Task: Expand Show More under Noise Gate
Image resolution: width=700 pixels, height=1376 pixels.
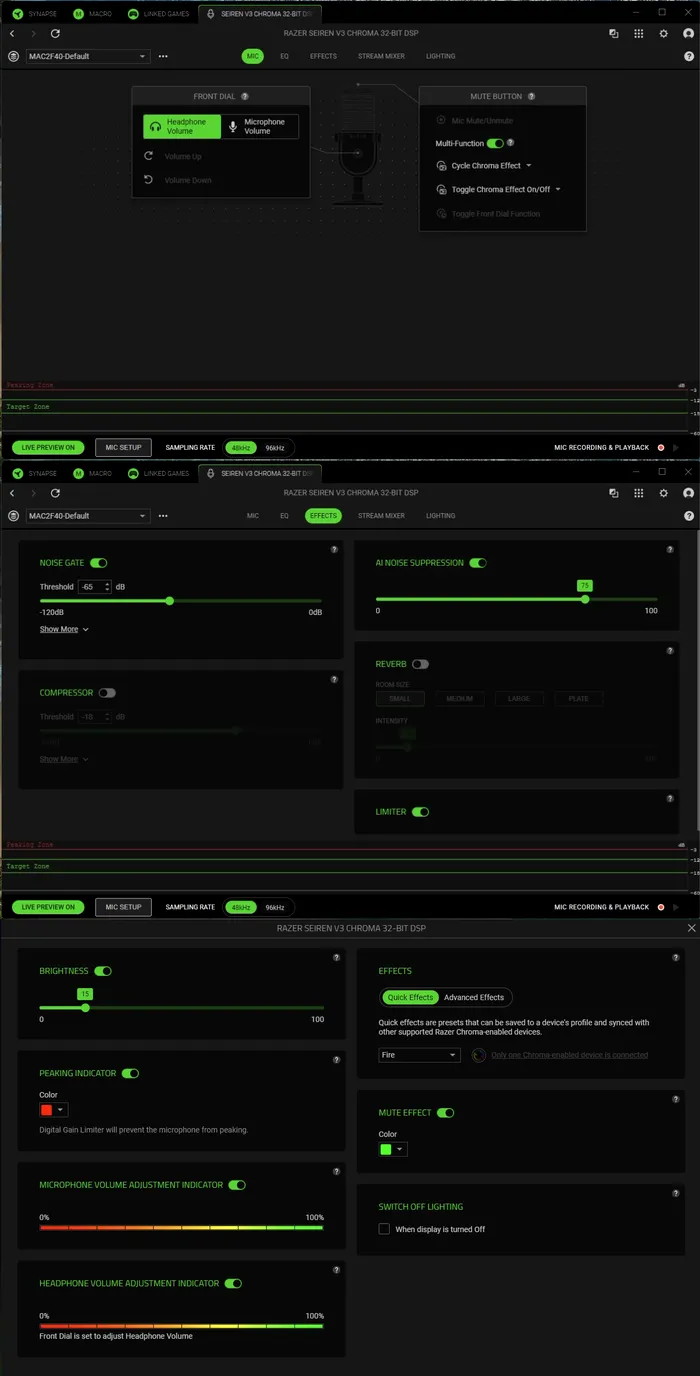Action: [x=64, y=629]
